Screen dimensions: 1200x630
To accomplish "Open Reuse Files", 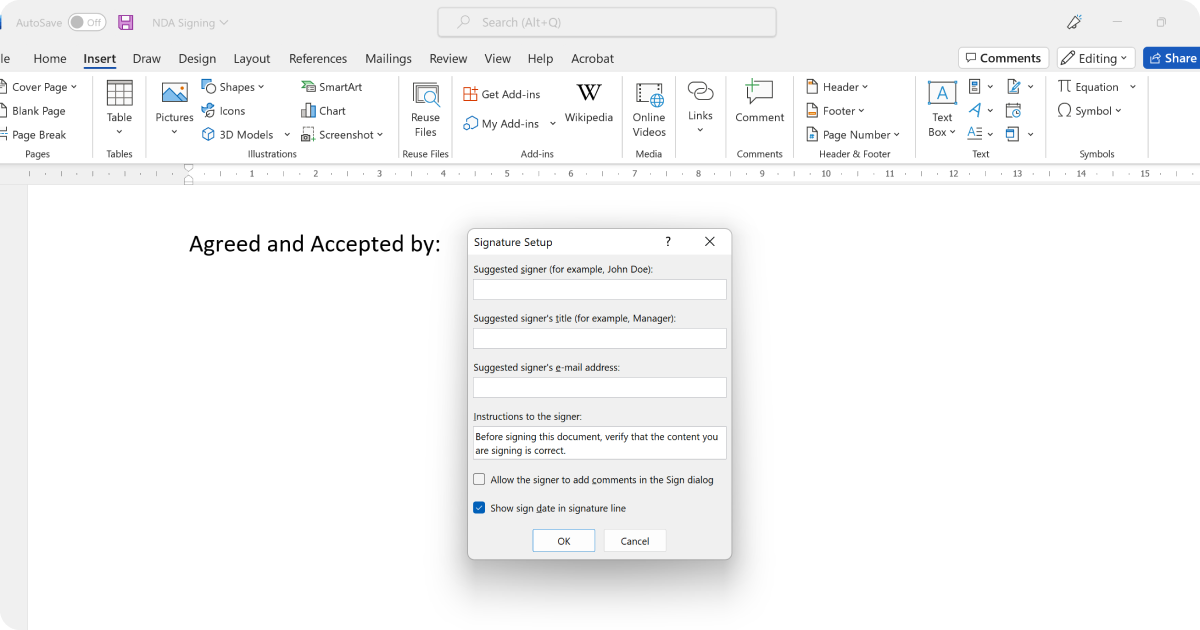I will 426,108.
